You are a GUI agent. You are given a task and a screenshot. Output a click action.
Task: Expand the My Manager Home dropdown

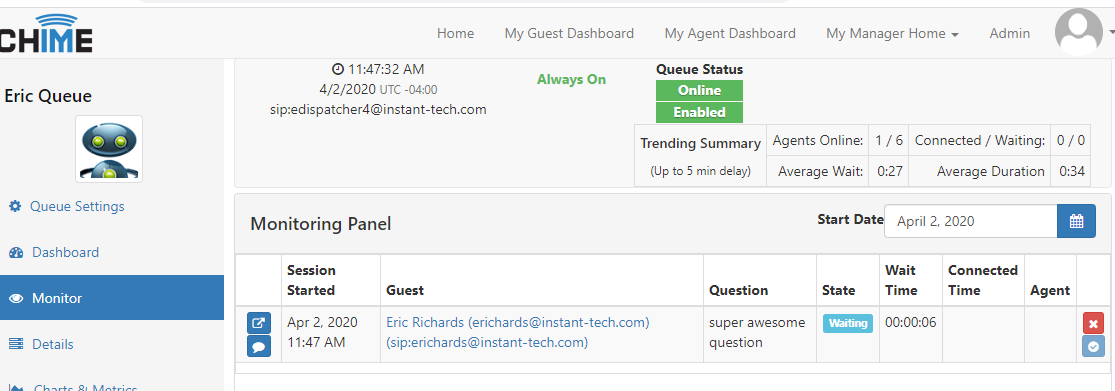coord(892,33)
